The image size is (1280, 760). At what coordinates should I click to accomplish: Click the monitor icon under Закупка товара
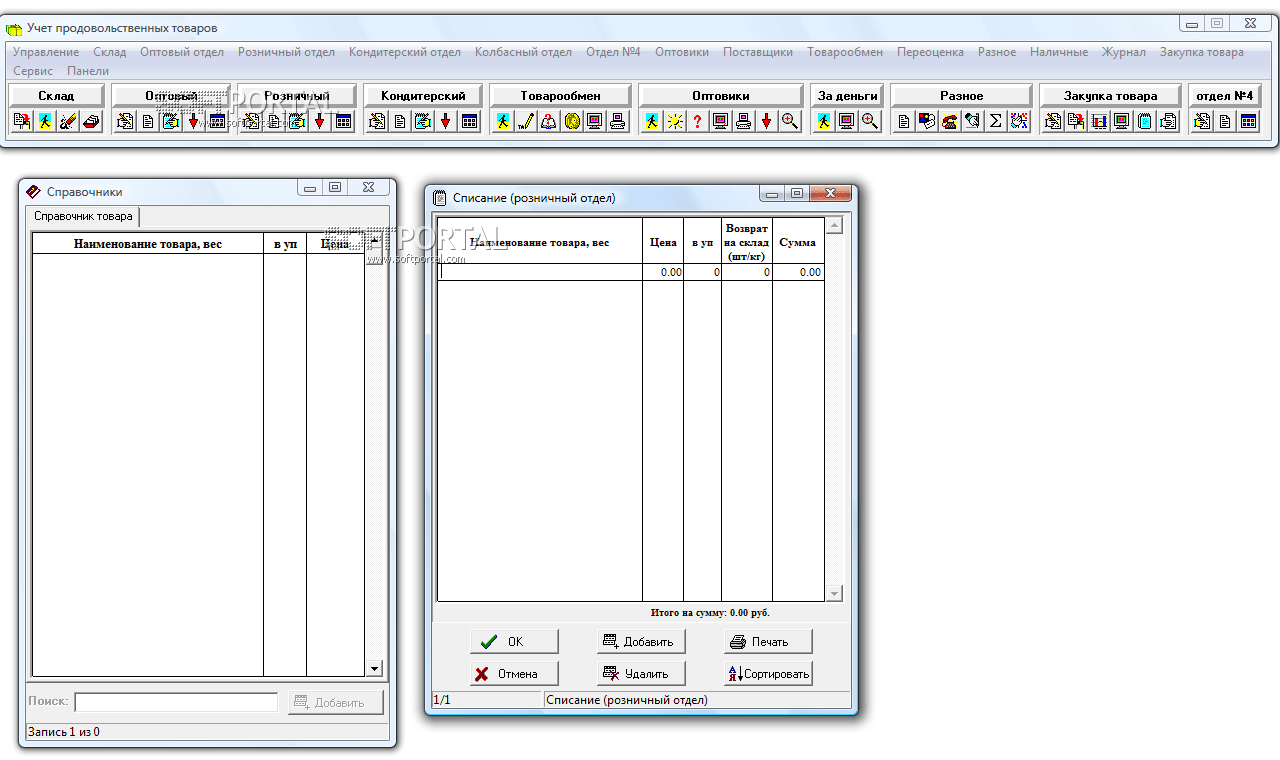[x=1122, y=121]
